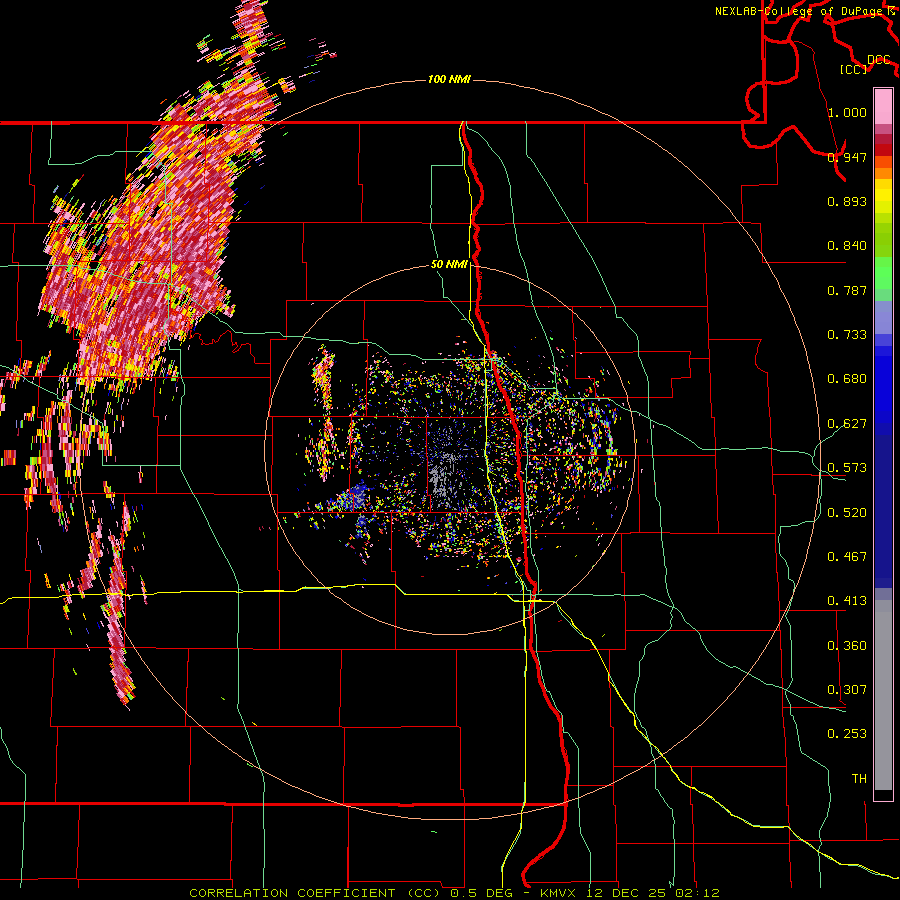Screen dimensions: 900x900
Task: Click the 0.253 scale value
Action: [x=847, y=734]
